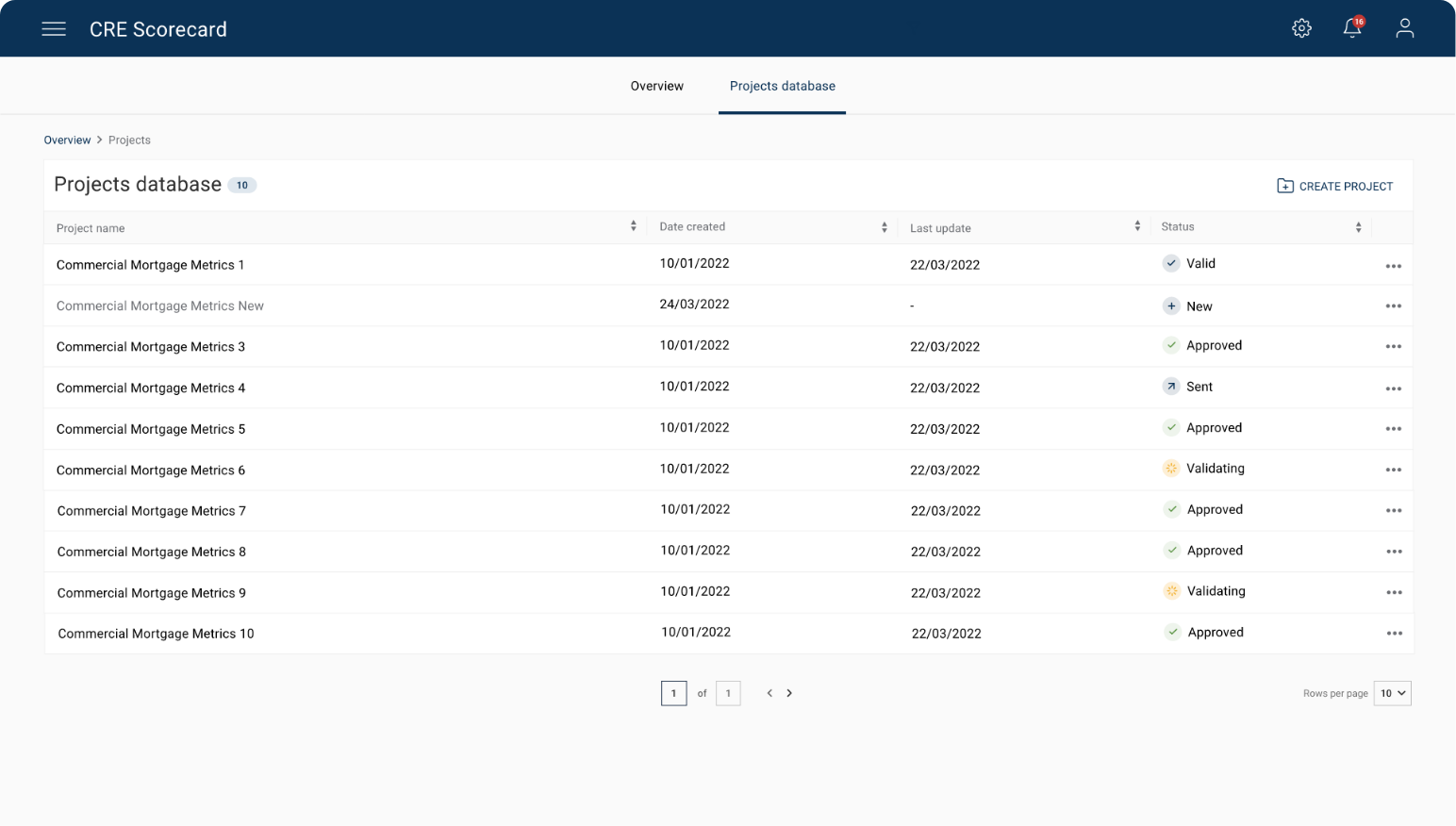Open actions menu for Commercial Mortgage Metrics 9
Viewport: 1456px width, 826px height.
click(x=1394, y=593)
